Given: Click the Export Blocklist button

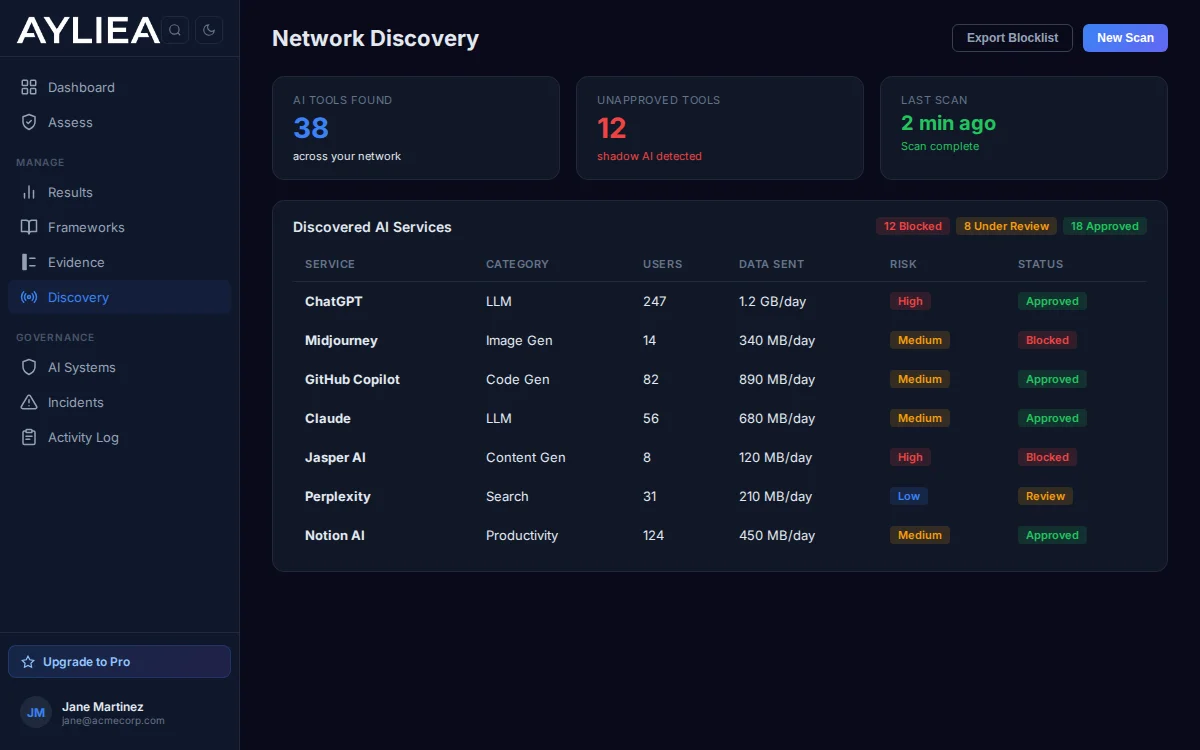Looking at the screenshot, I should click(1012, 37).
